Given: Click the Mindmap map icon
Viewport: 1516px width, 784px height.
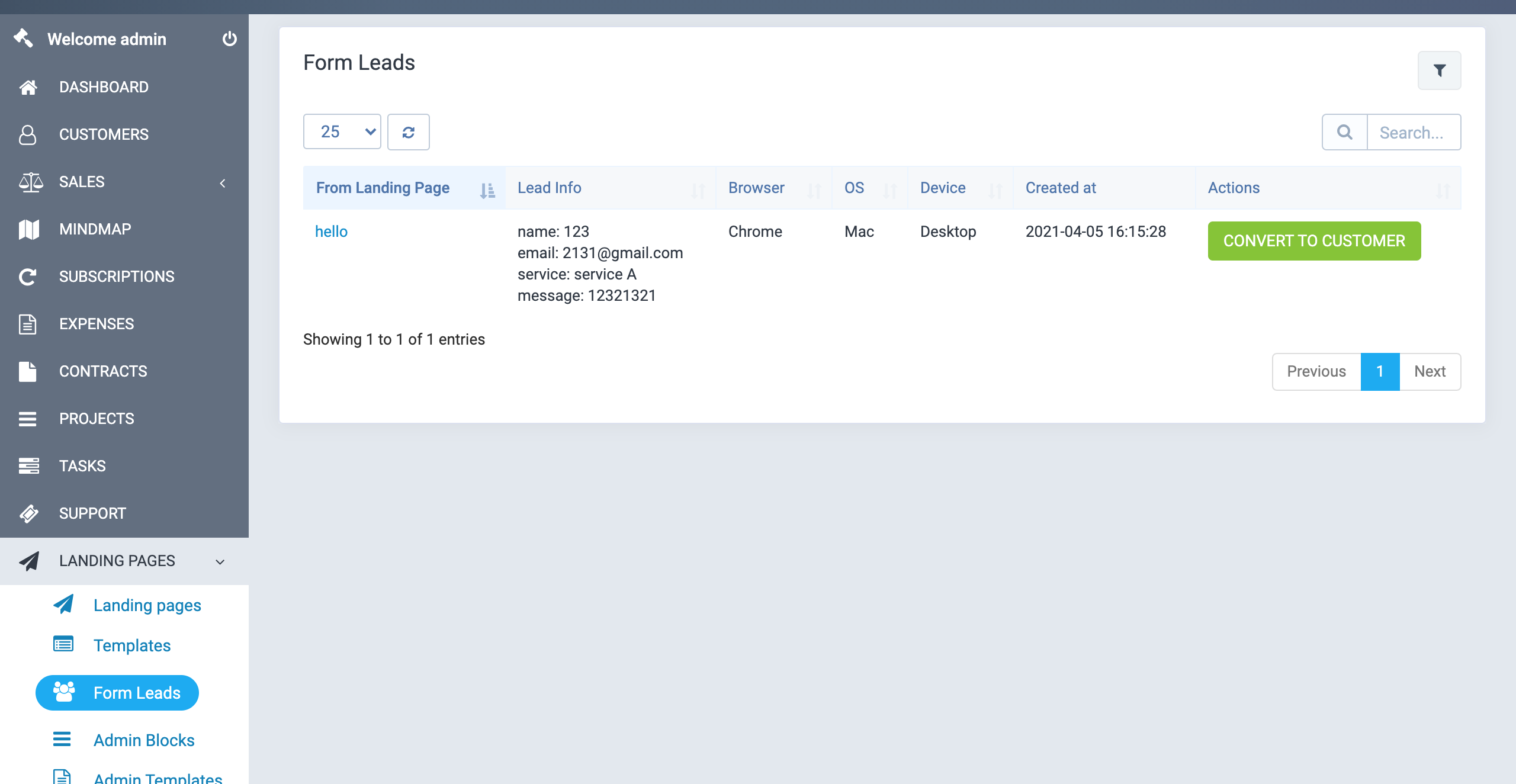Looking at the screenshot, I should pos(28,229).
